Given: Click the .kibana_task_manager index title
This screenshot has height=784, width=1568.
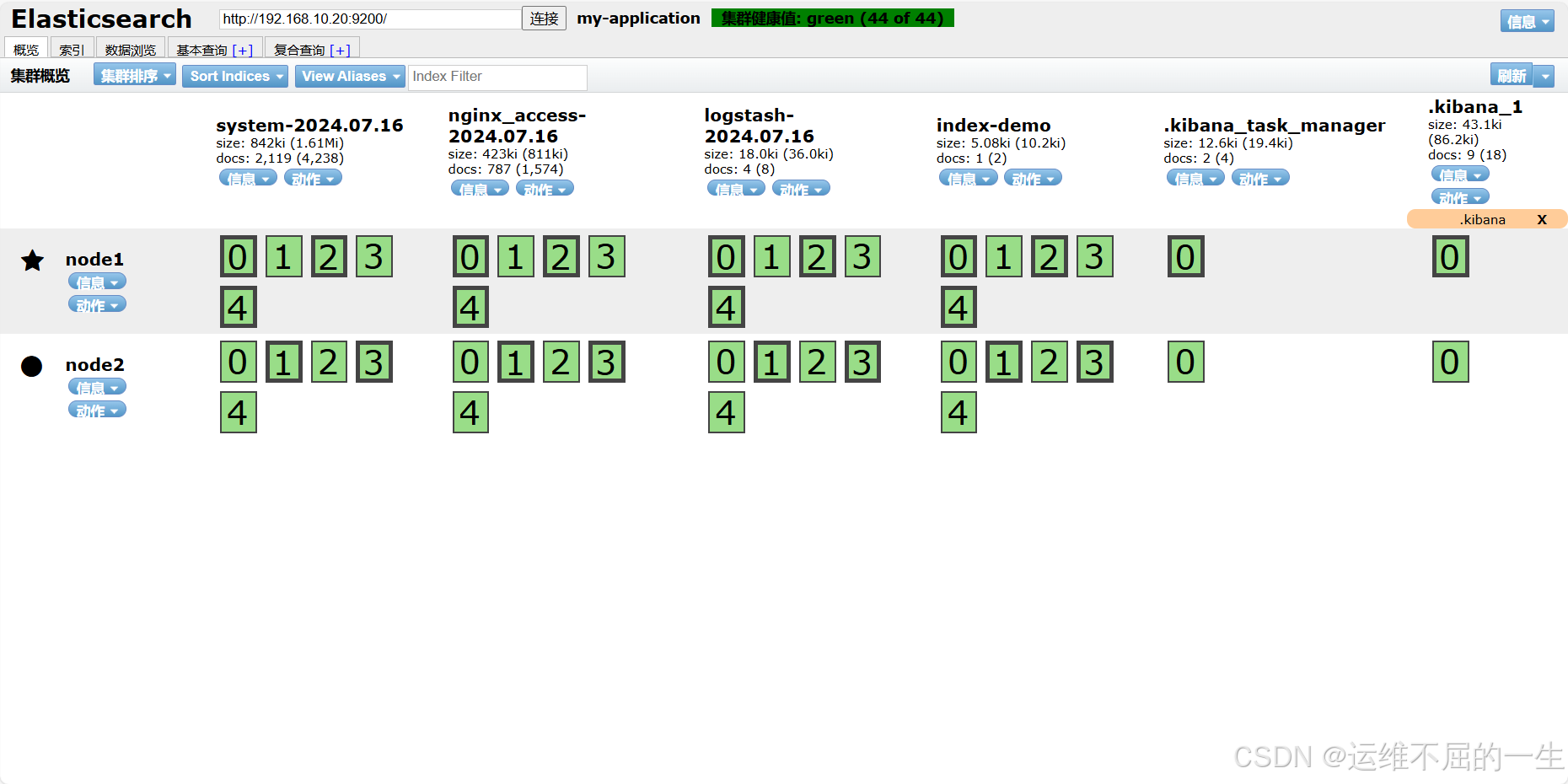Looking at the screenshot, I should pos(1274,126).
